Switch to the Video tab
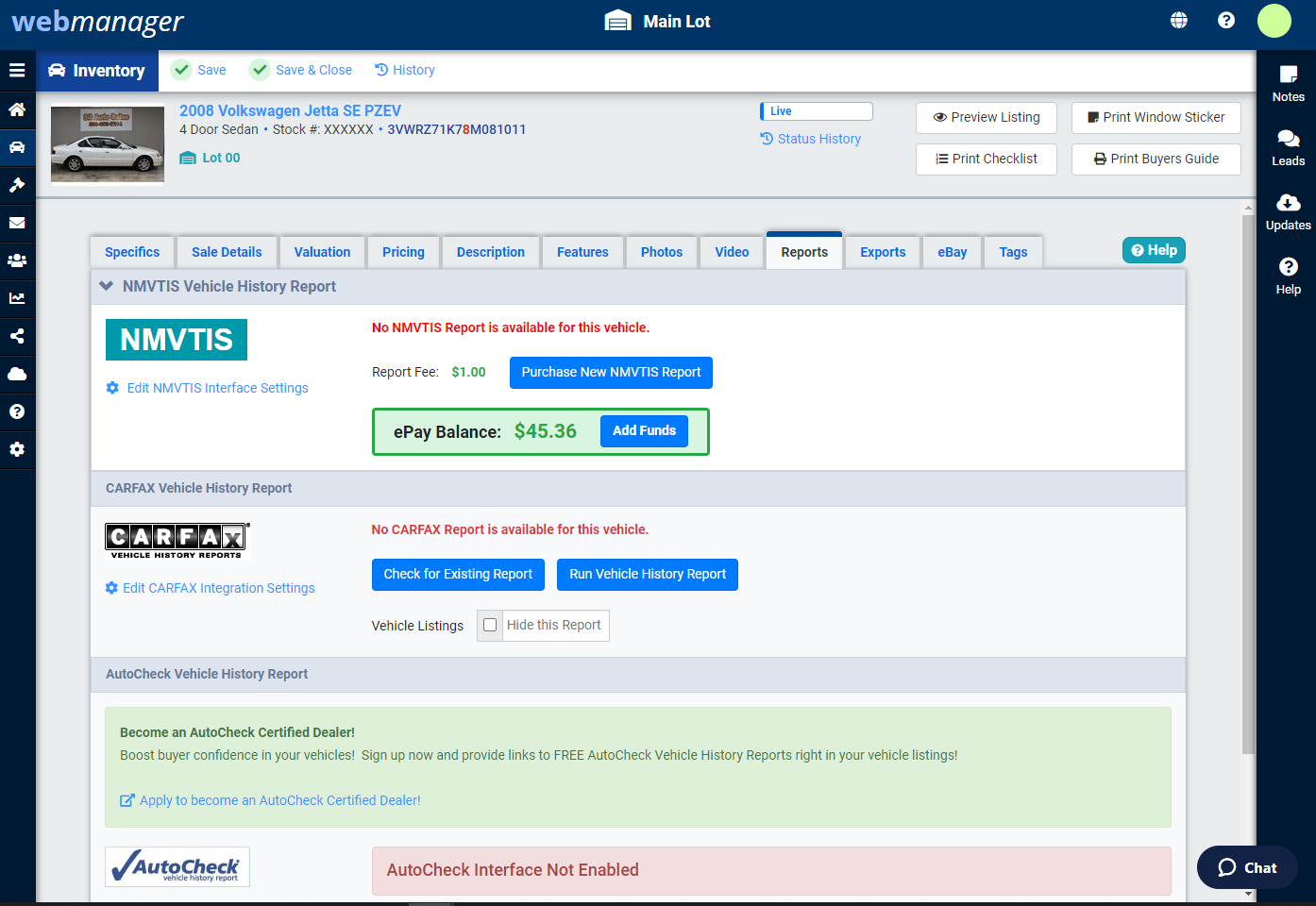The image size is (1316, 906). click(732, 252)
